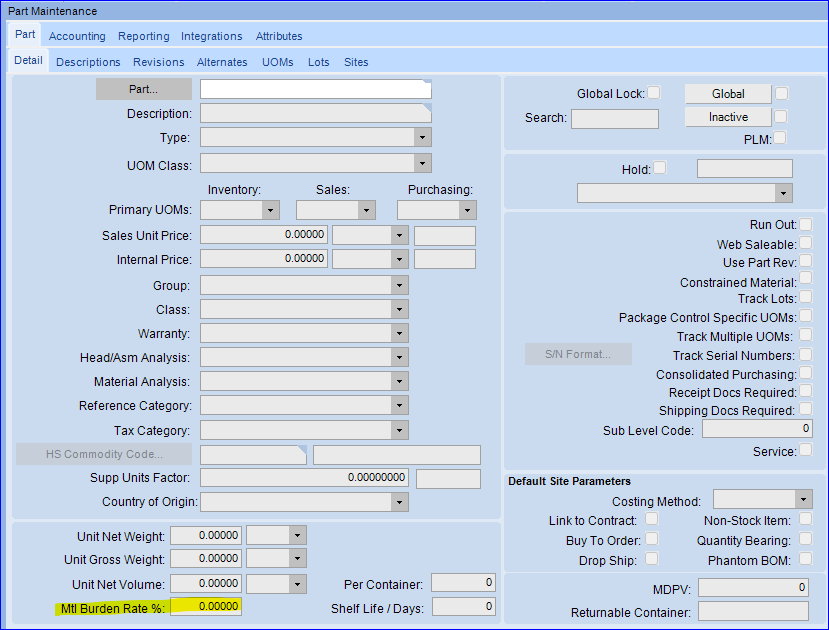
Task: Open the Country of Origin dropdown
Action: pyautogui.click(x=400, y=502)
